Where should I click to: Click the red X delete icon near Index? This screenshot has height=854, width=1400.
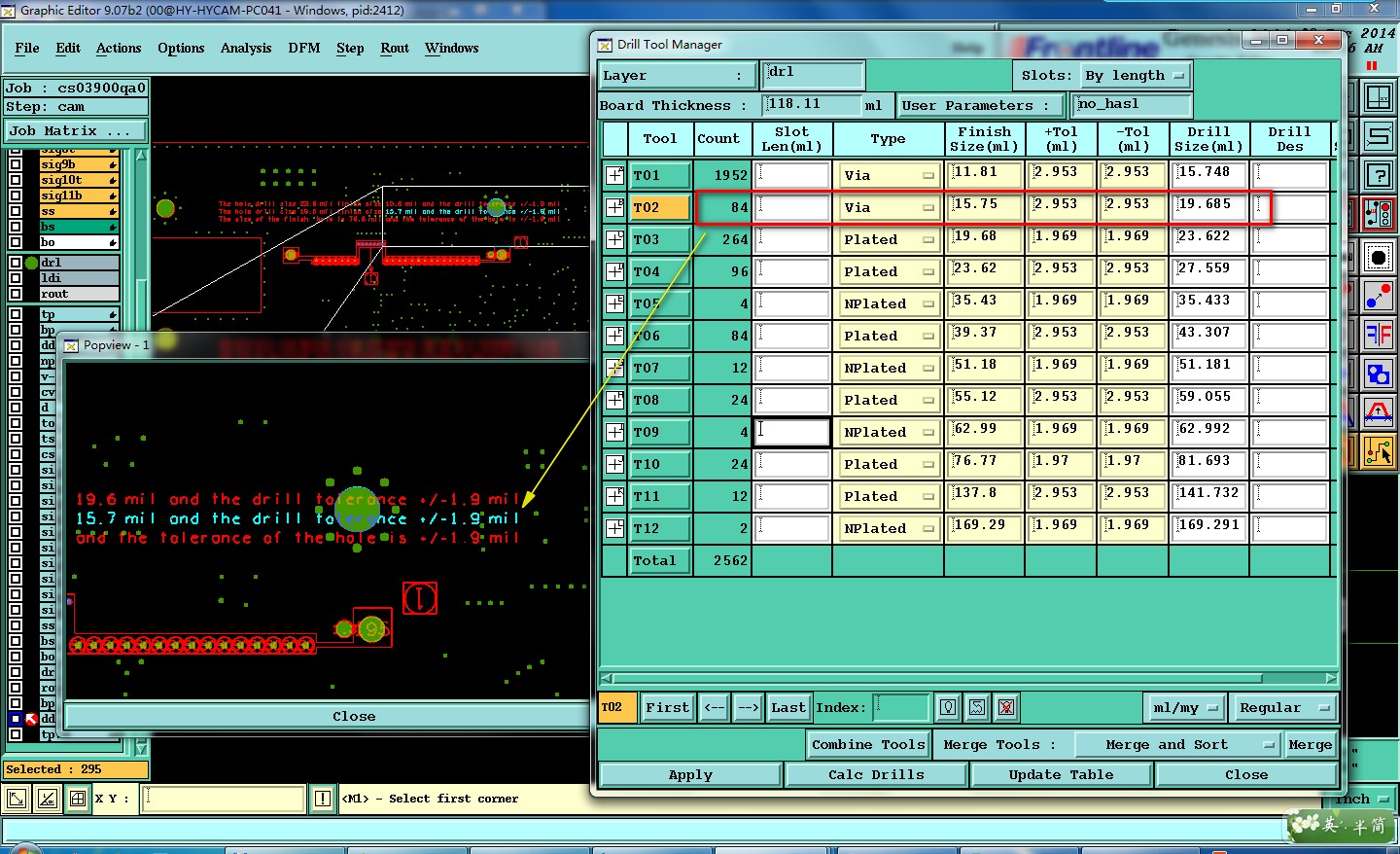[1006, 707]
